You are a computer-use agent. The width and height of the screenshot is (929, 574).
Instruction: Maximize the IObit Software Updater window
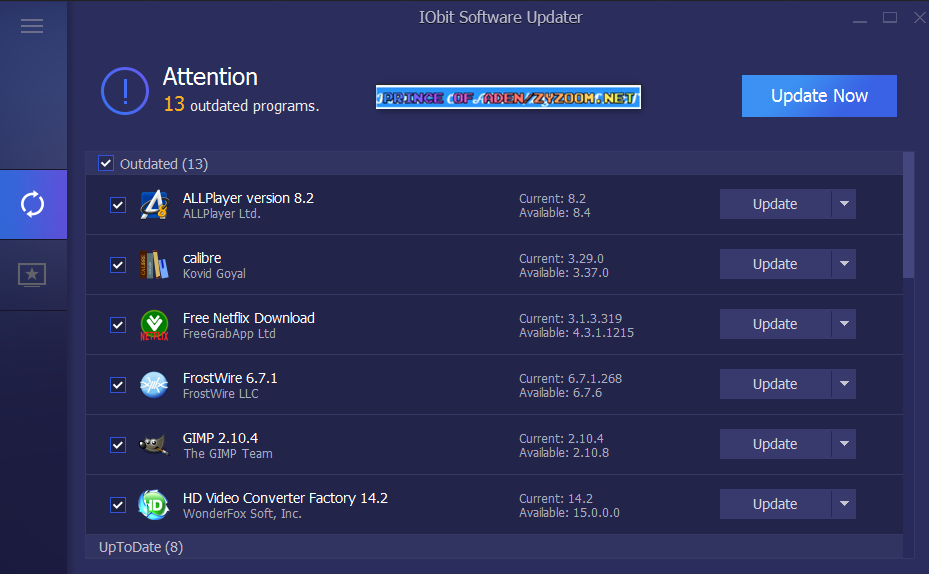click(890, 18)
